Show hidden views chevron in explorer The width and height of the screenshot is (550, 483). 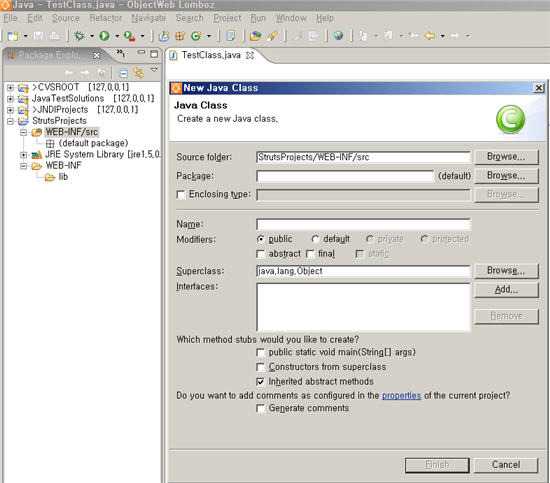point(120,53)
